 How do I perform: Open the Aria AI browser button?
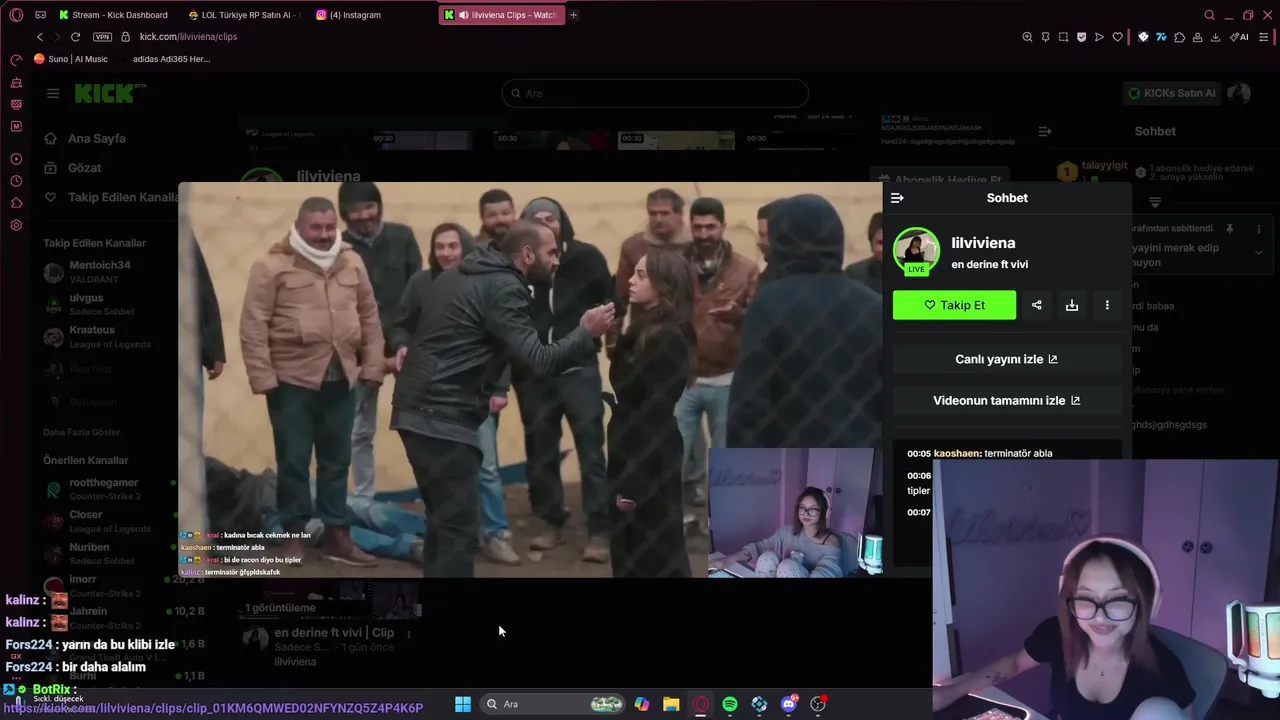(x=1239, y=37)
